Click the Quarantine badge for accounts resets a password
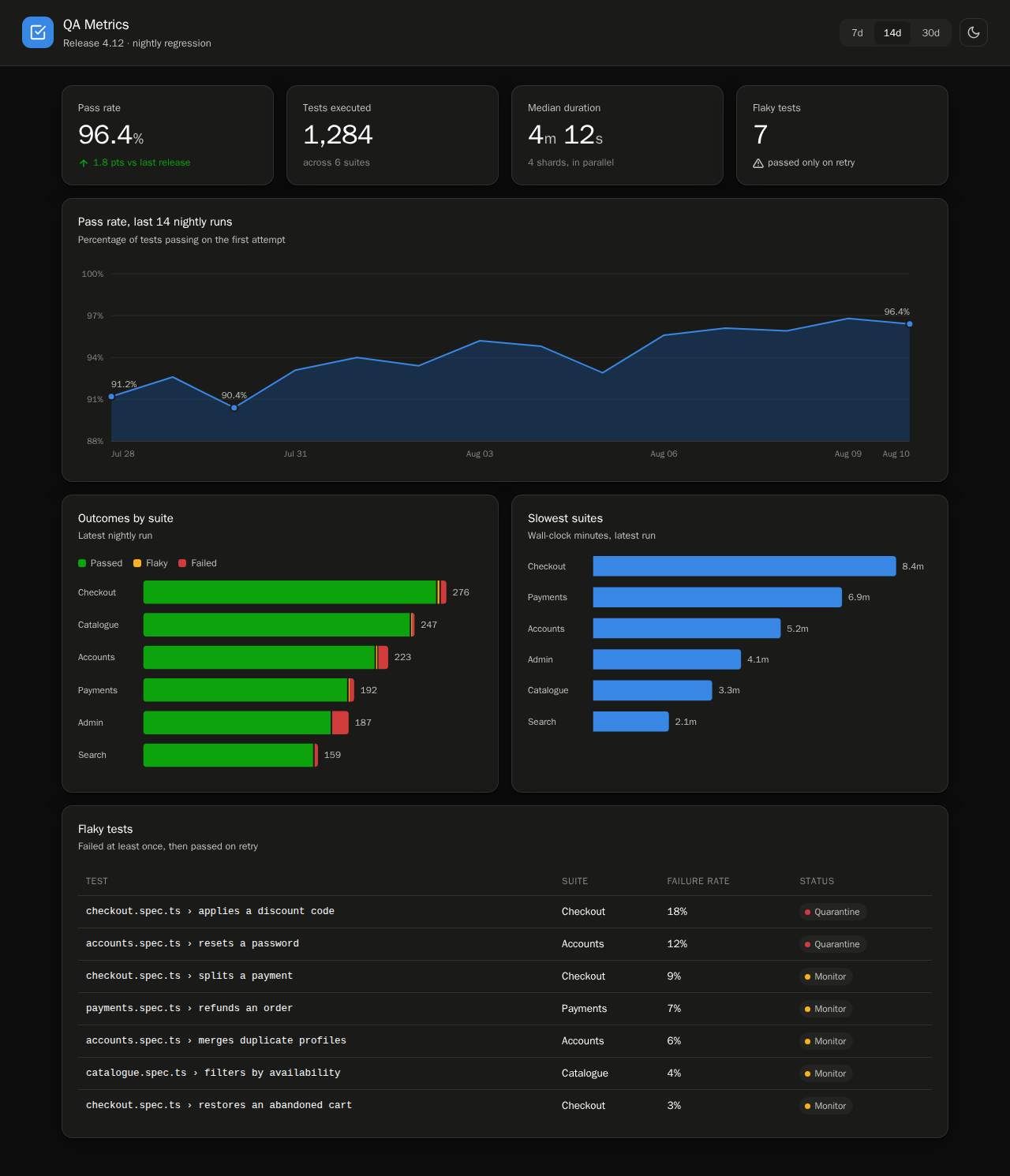 (833, 944)
